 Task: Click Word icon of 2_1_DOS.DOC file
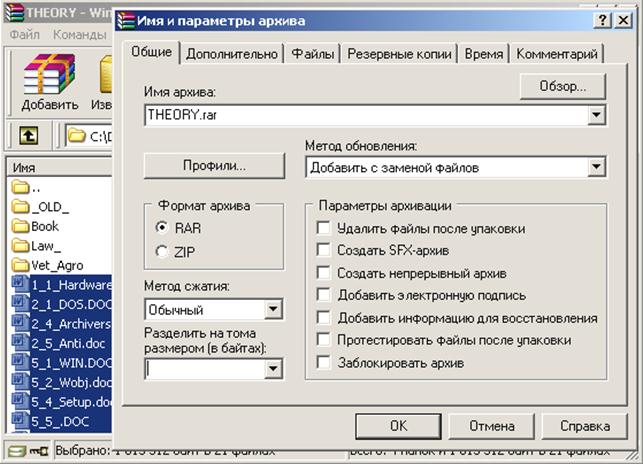(20, 304)
